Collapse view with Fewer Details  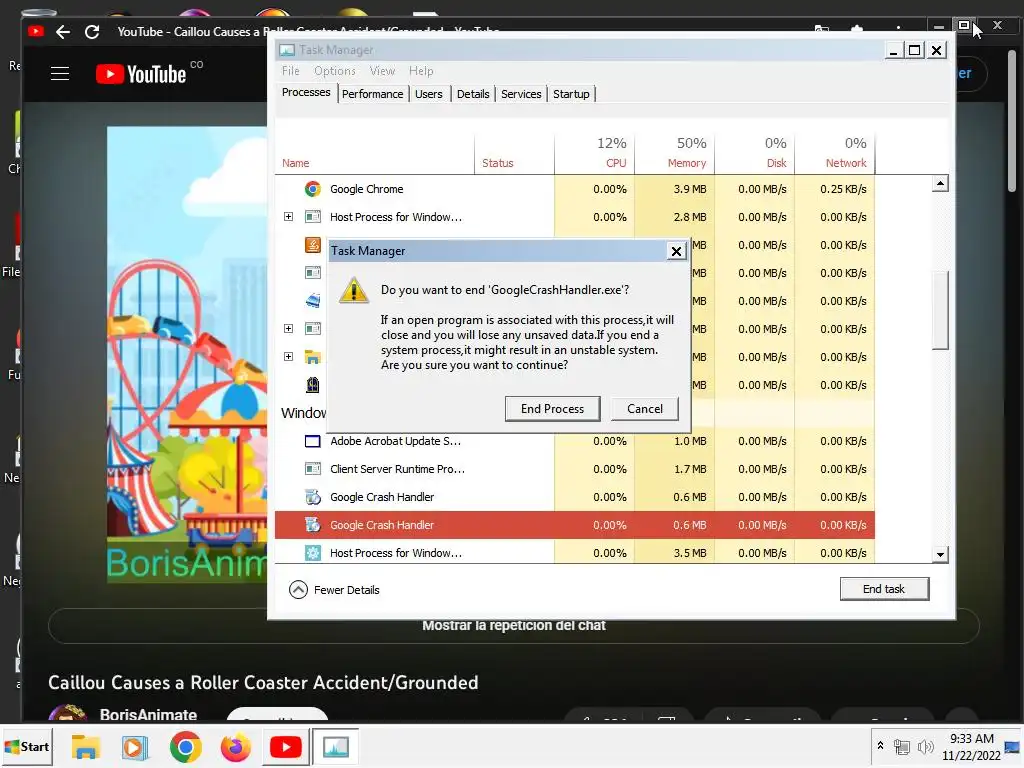(334, 590)
